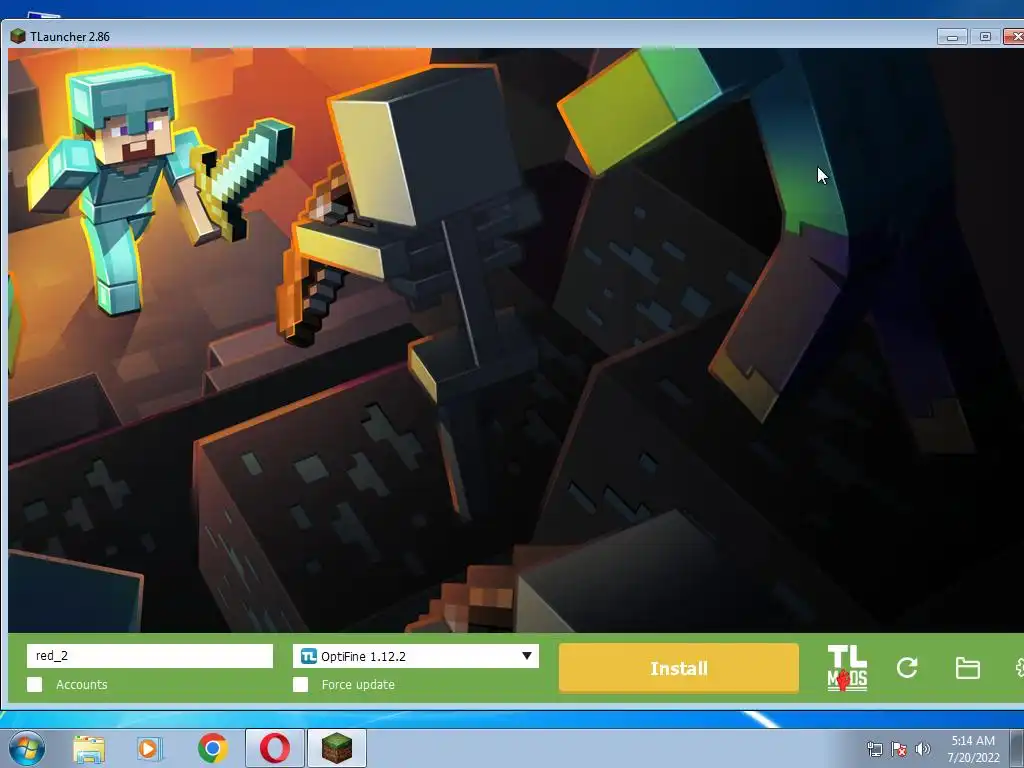This screenshot has width=1024, height=768.
Task: Click the red_2 username input field
Action: (150, 656)
